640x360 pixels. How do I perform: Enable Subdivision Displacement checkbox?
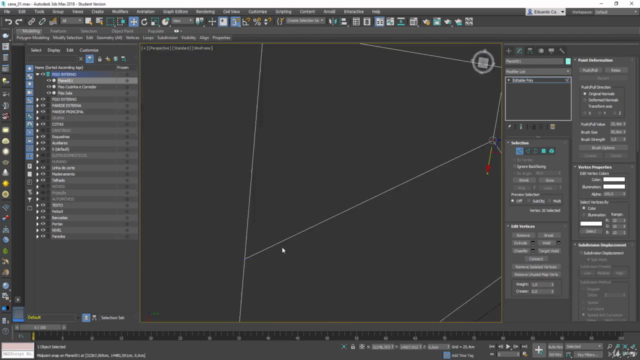[581, 253]
